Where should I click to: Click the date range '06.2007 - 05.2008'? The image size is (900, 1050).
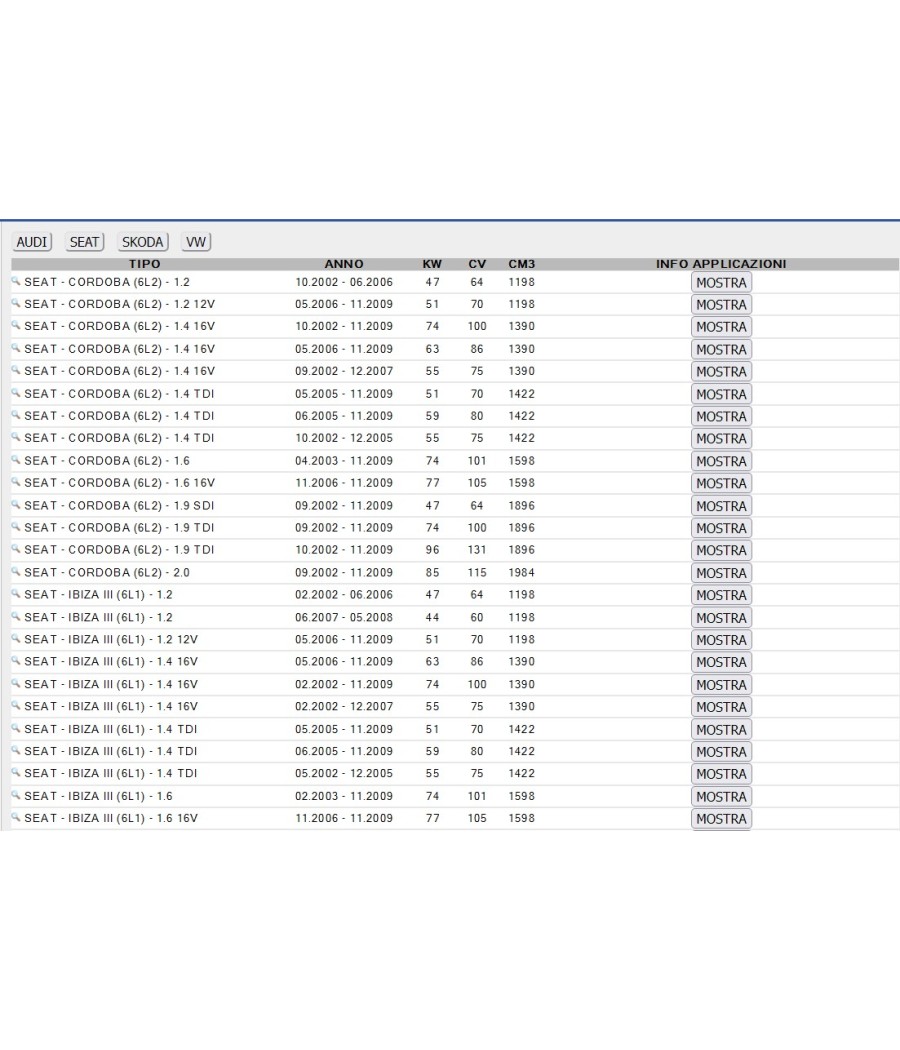(x=344, y=617)
